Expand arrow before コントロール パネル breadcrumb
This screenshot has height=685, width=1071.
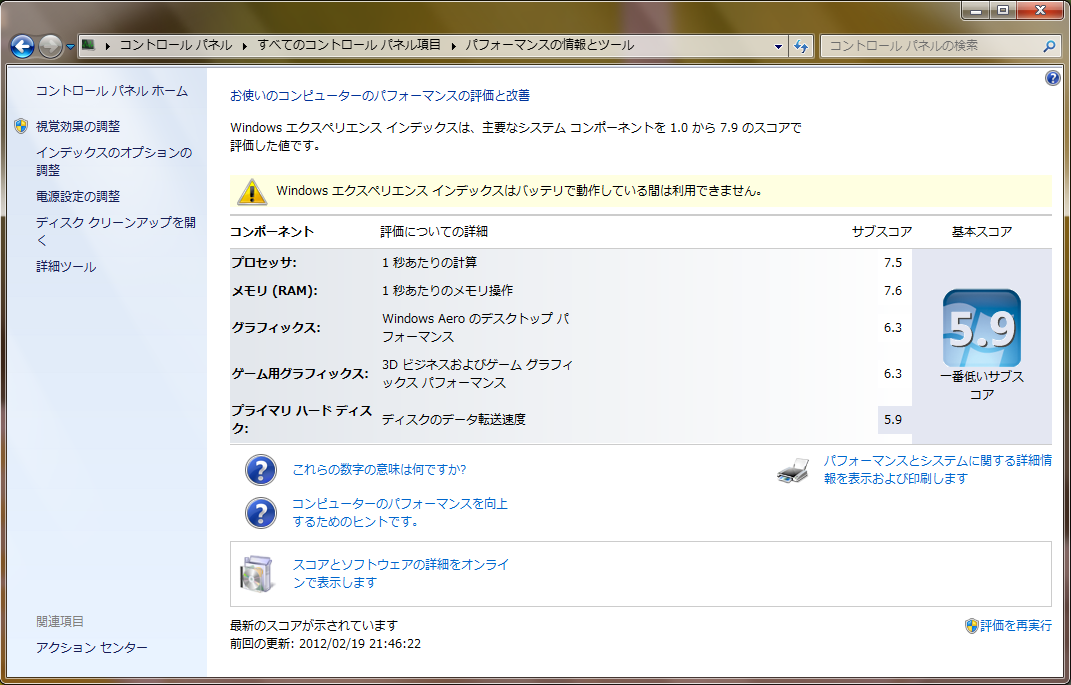107,46
